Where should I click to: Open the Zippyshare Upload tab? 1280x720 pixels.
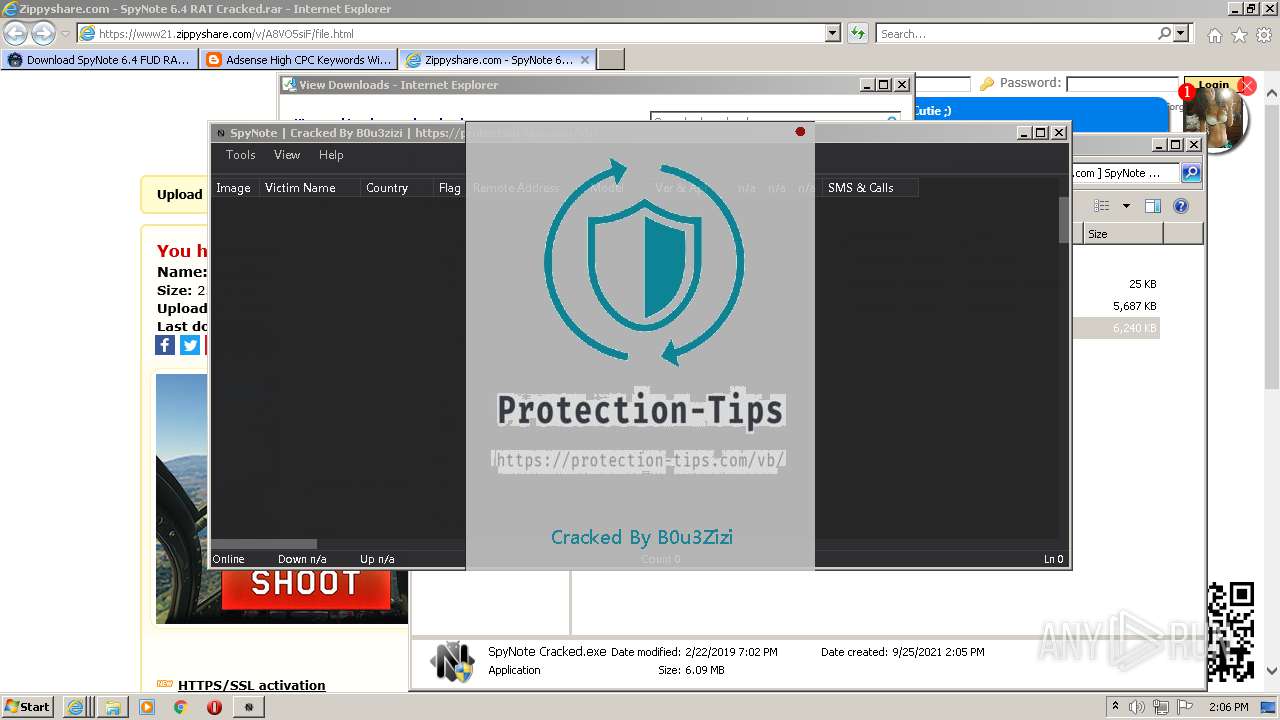pos(180,195)
